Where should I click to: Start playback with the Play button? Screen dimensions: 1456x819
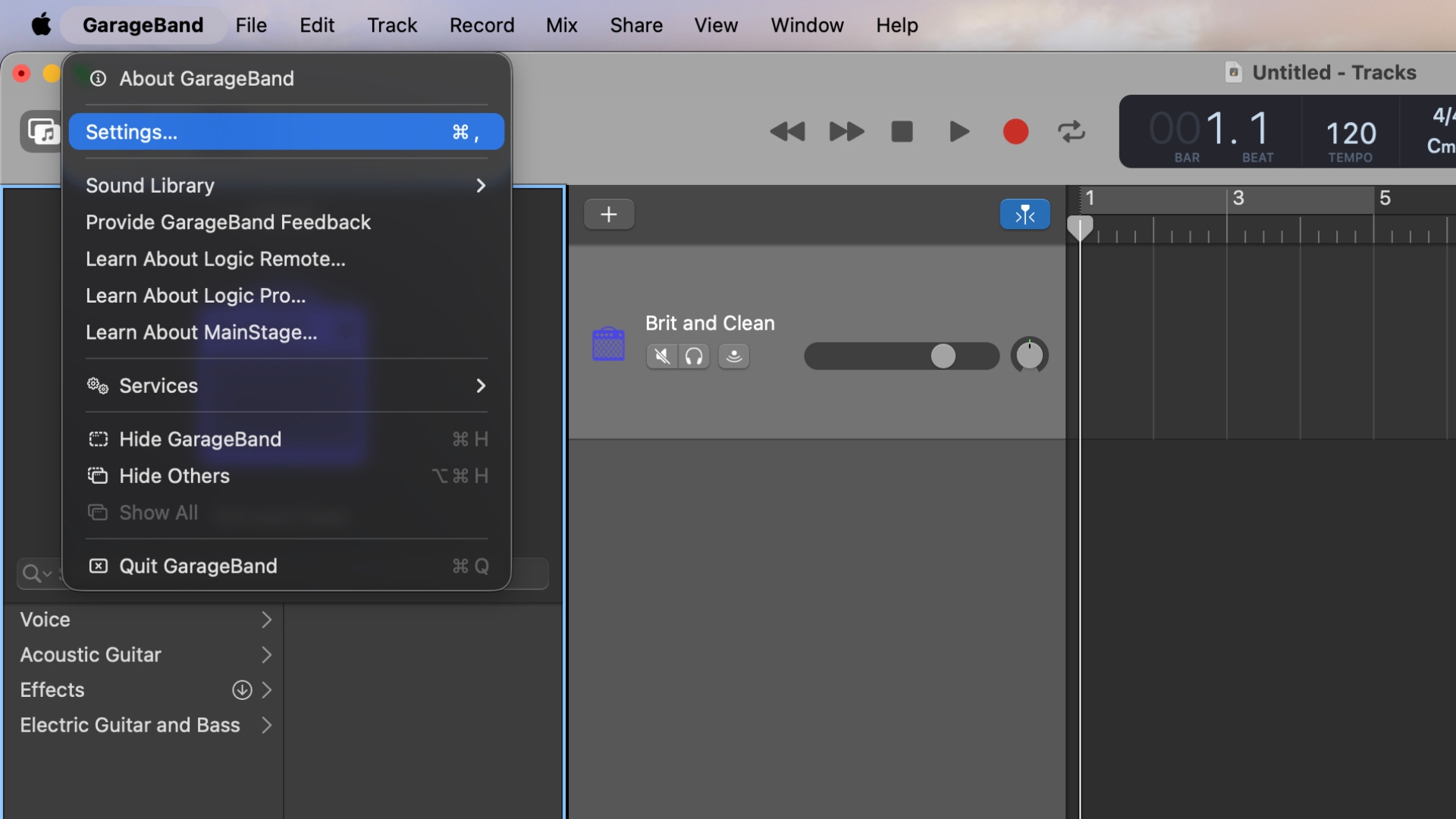click(959, 132)
